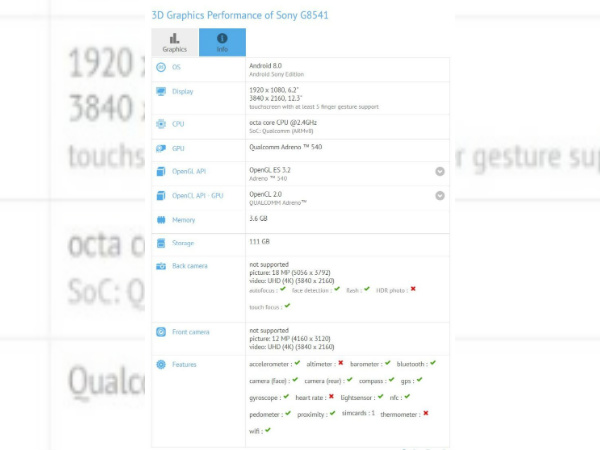Click the gps check mark
Screen dimensions: 600x450
pos(420,380)
